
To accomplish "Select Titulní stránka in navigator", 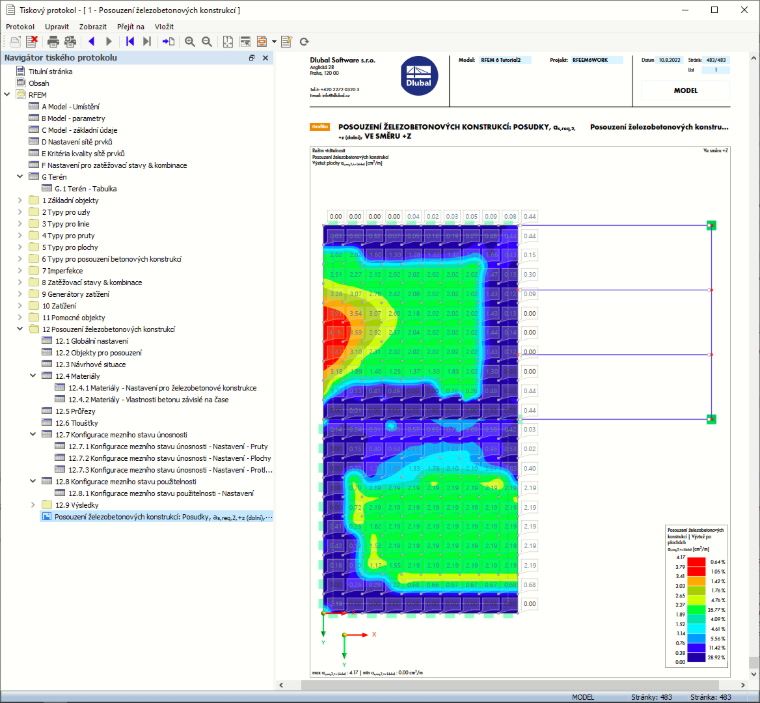I will point(50,71).
